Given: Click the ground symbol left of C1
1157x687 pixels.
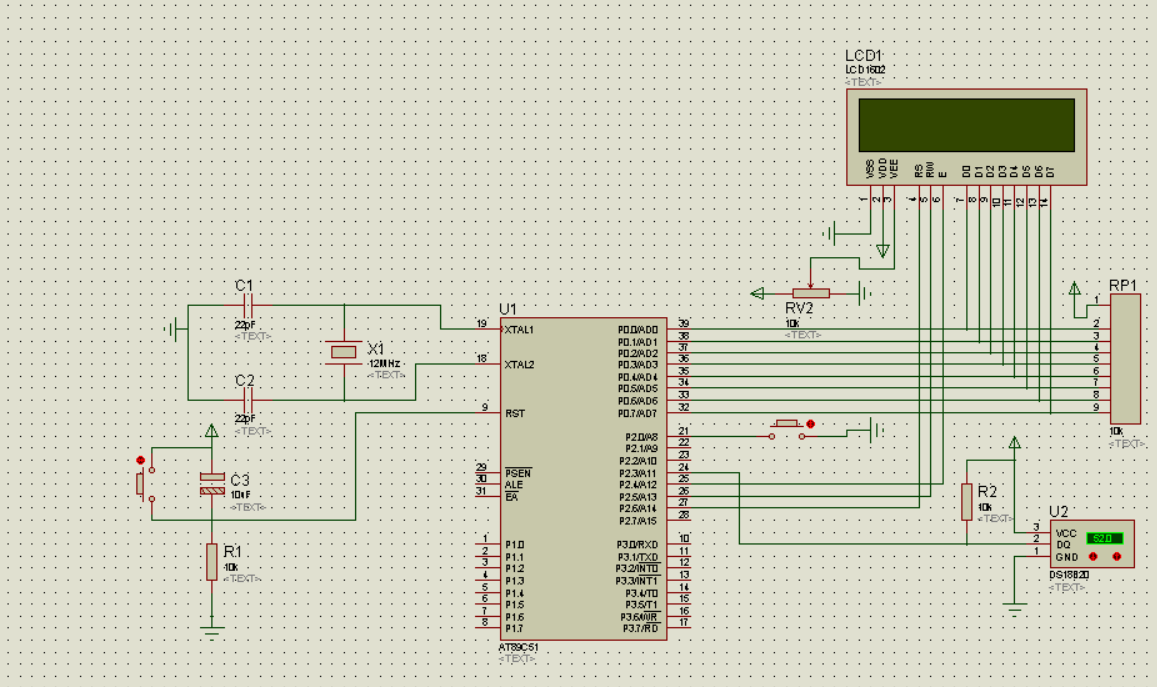Looking at the screenshot, I should (172, 329).
